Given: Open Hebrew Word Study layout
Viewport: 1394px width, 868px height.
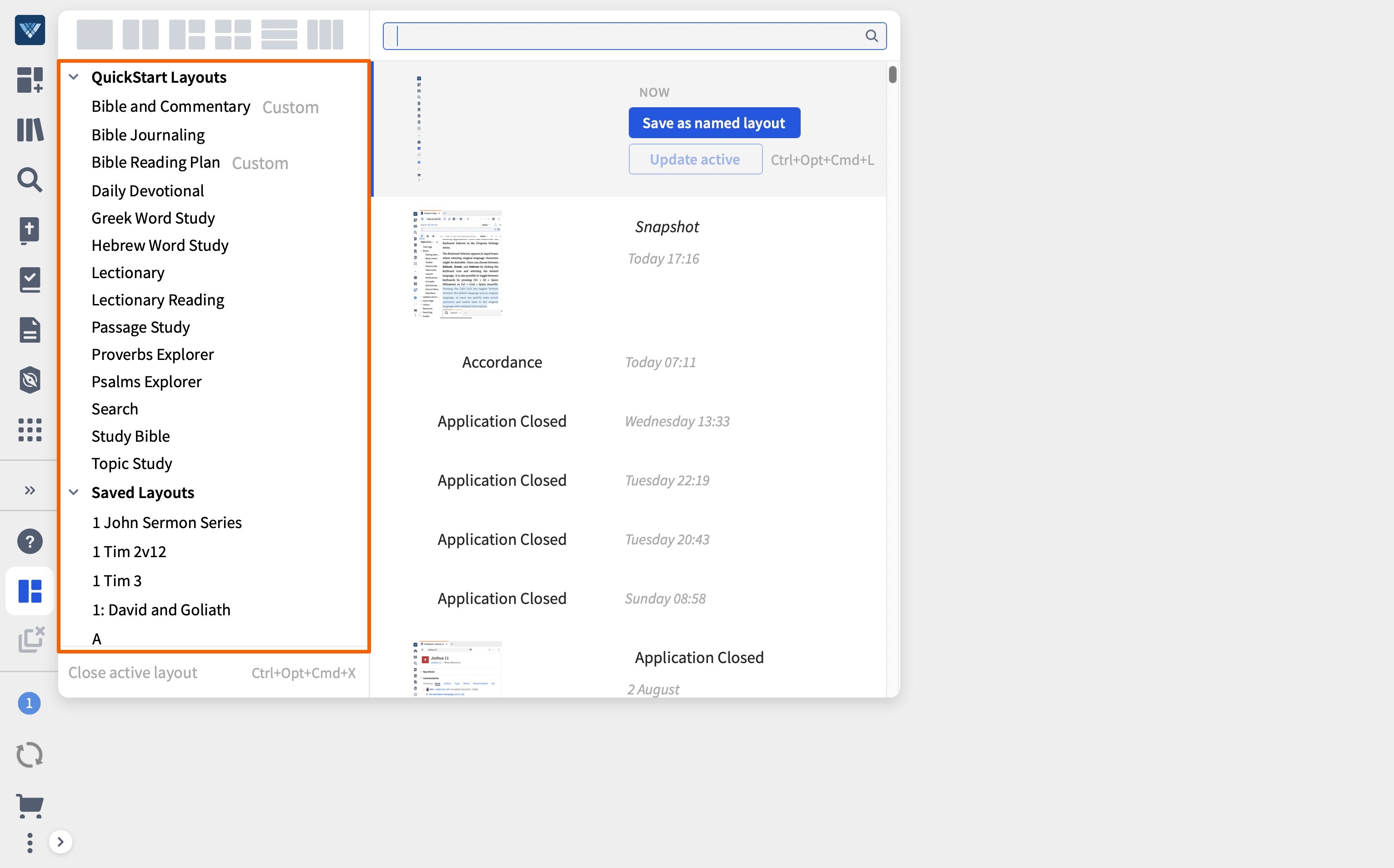Looking at the screenshot, I should (160, 245).
